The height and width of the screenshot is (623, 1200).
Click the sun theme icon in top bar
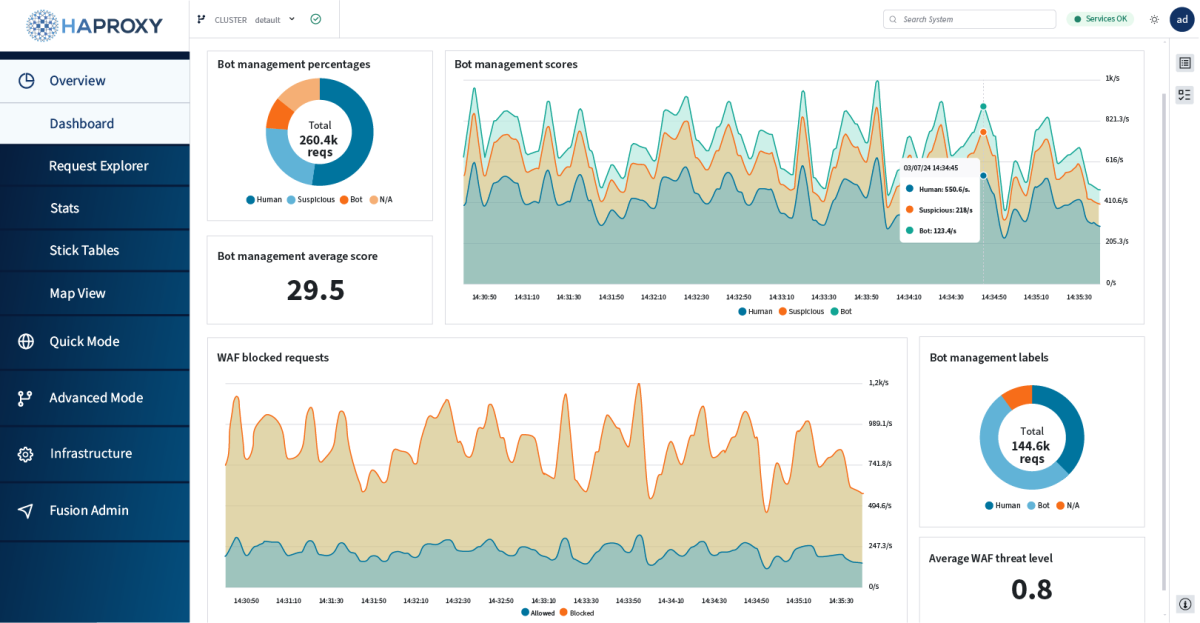[1153, 19]
